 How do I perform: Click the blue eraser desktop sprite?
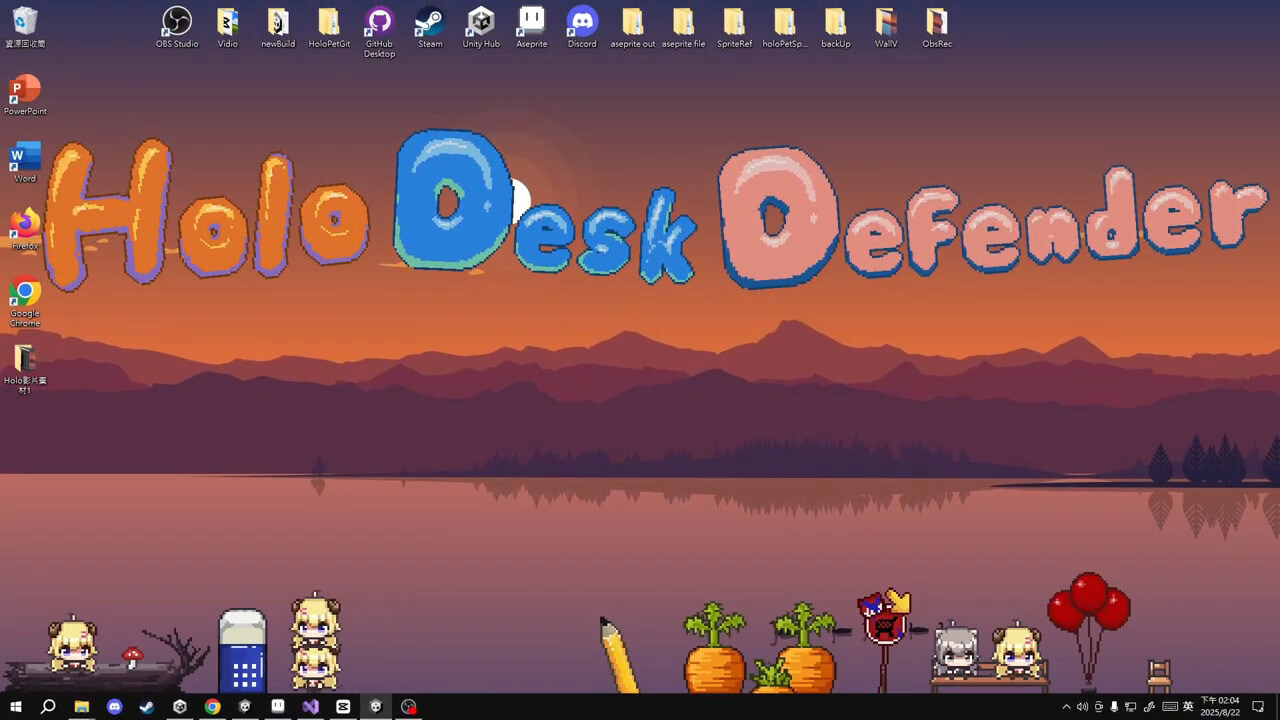(x=243, y=651)
